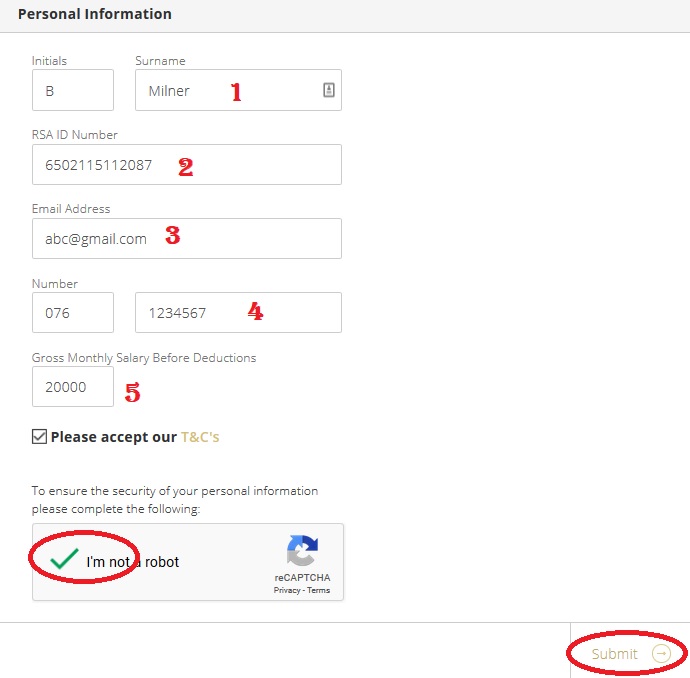The height and width of the screenshot is (678, 690).
Task: Click into the Surname text field
Action: click(x=230, y=90)
